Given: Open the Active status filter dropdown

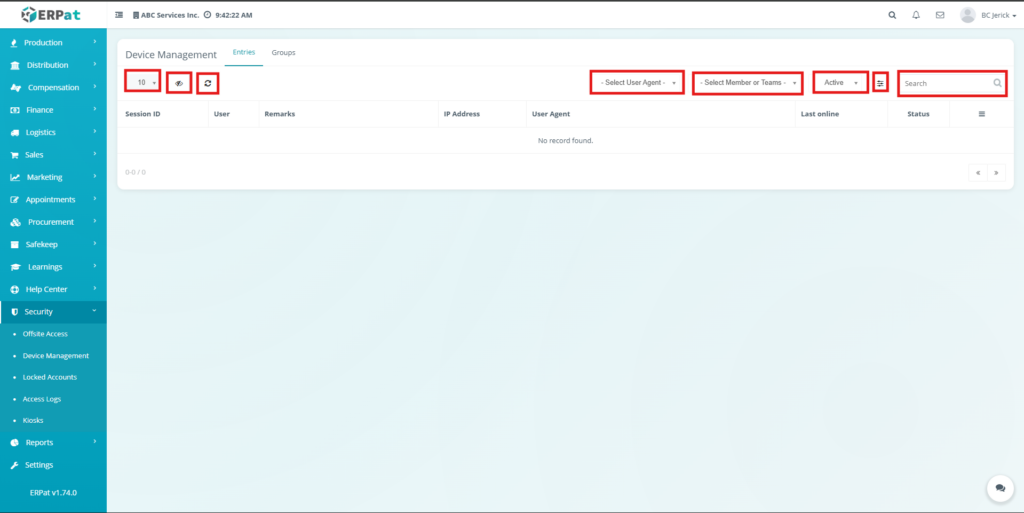Looking at the screenshot, I should (840, 82).
